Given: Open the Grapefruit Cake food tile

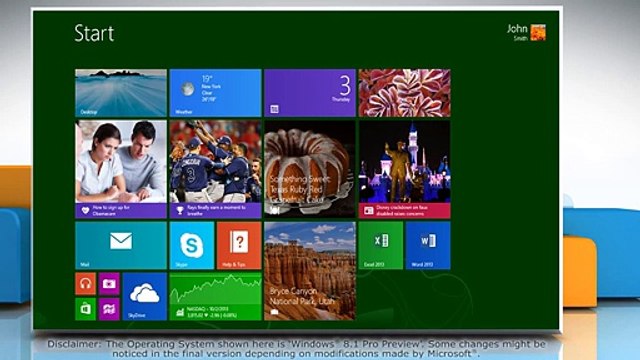Looking at the screenshot, I should [310, 169].
